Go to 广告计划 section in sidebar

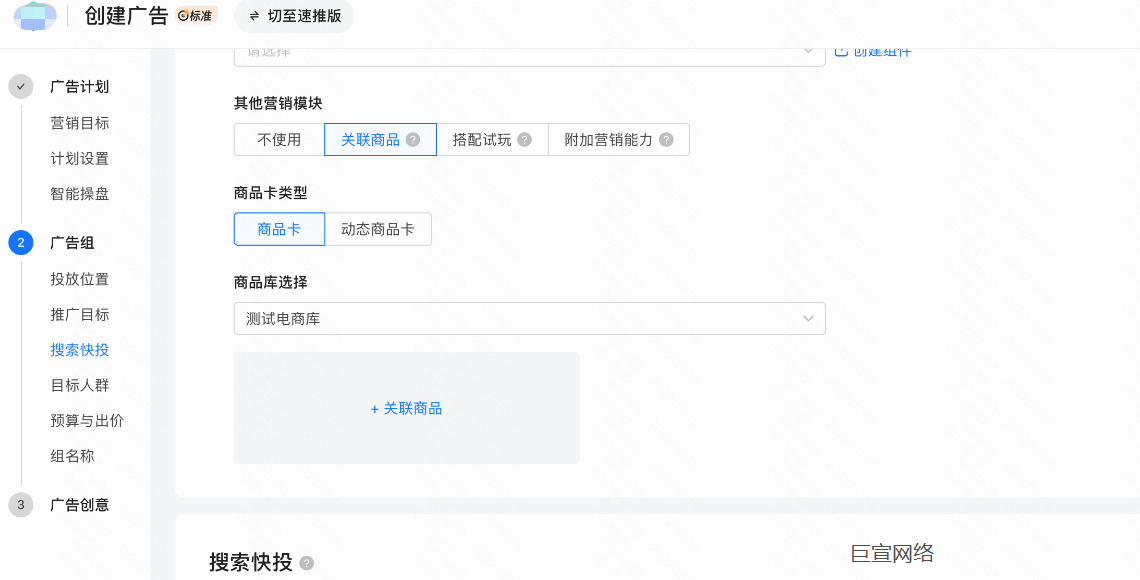[x=79, y=86]
